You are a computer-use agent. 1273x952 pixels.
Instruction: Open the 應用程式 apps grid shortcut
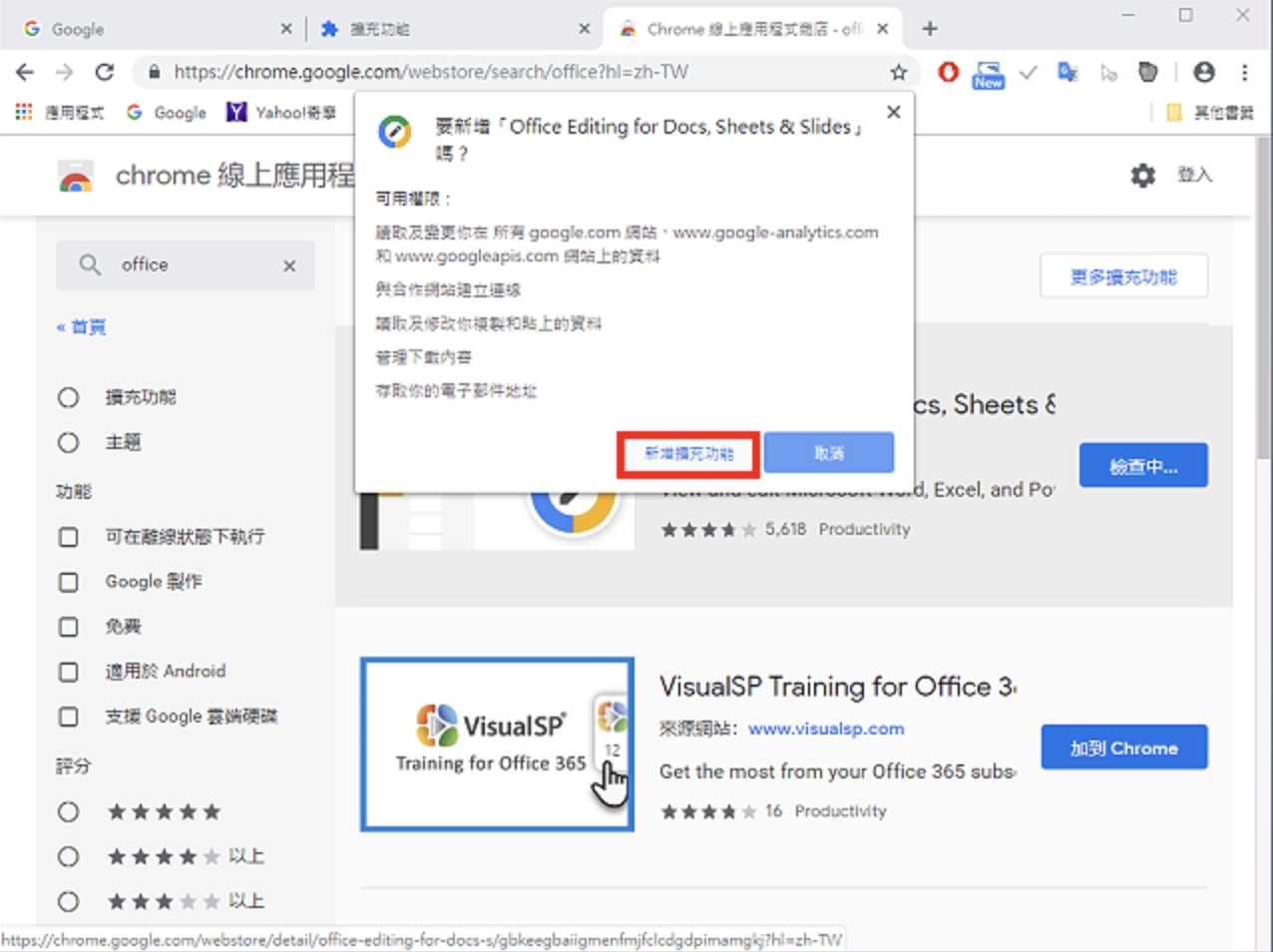(60, 112)
